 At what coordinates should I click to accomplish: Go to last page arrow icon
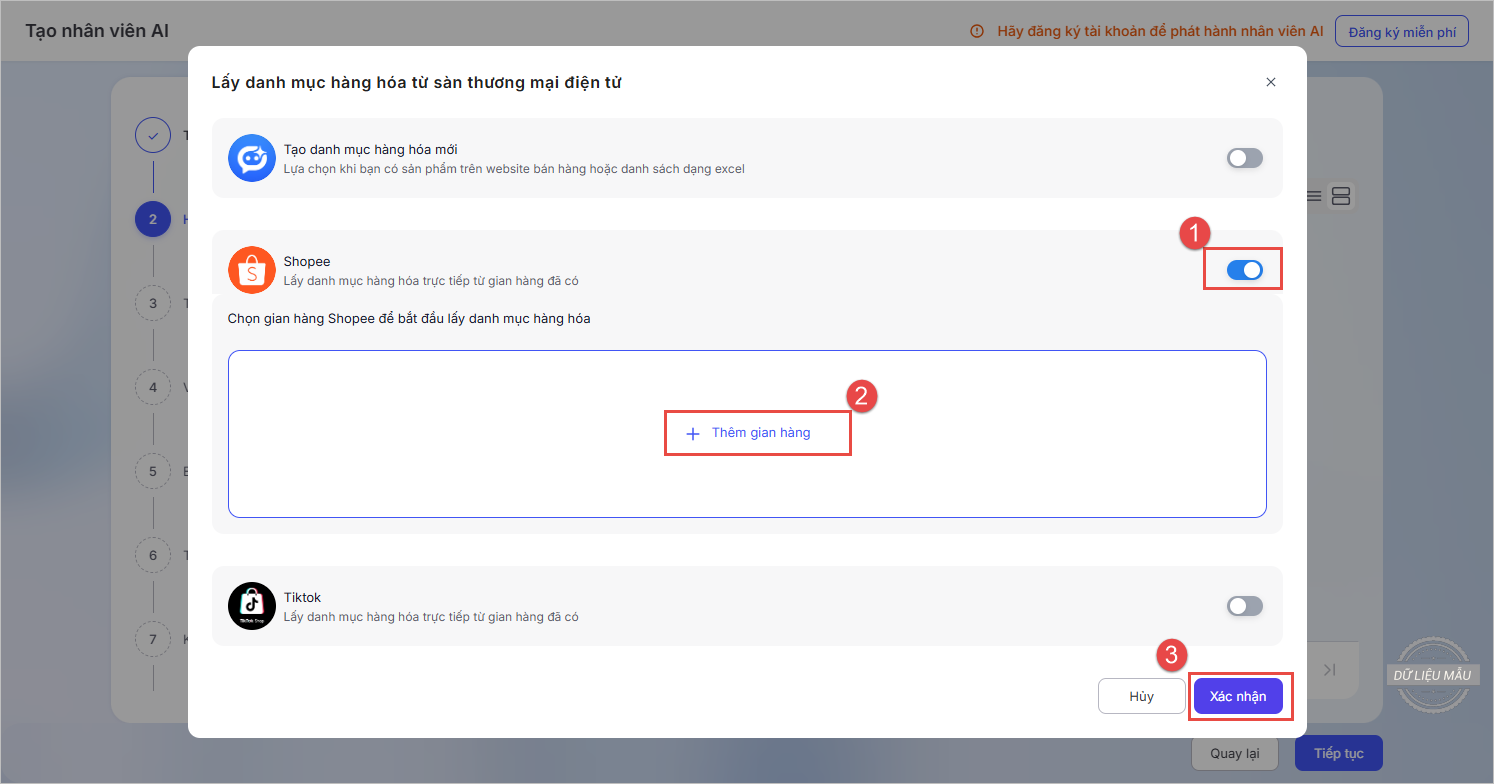[x=1329, y=670]
